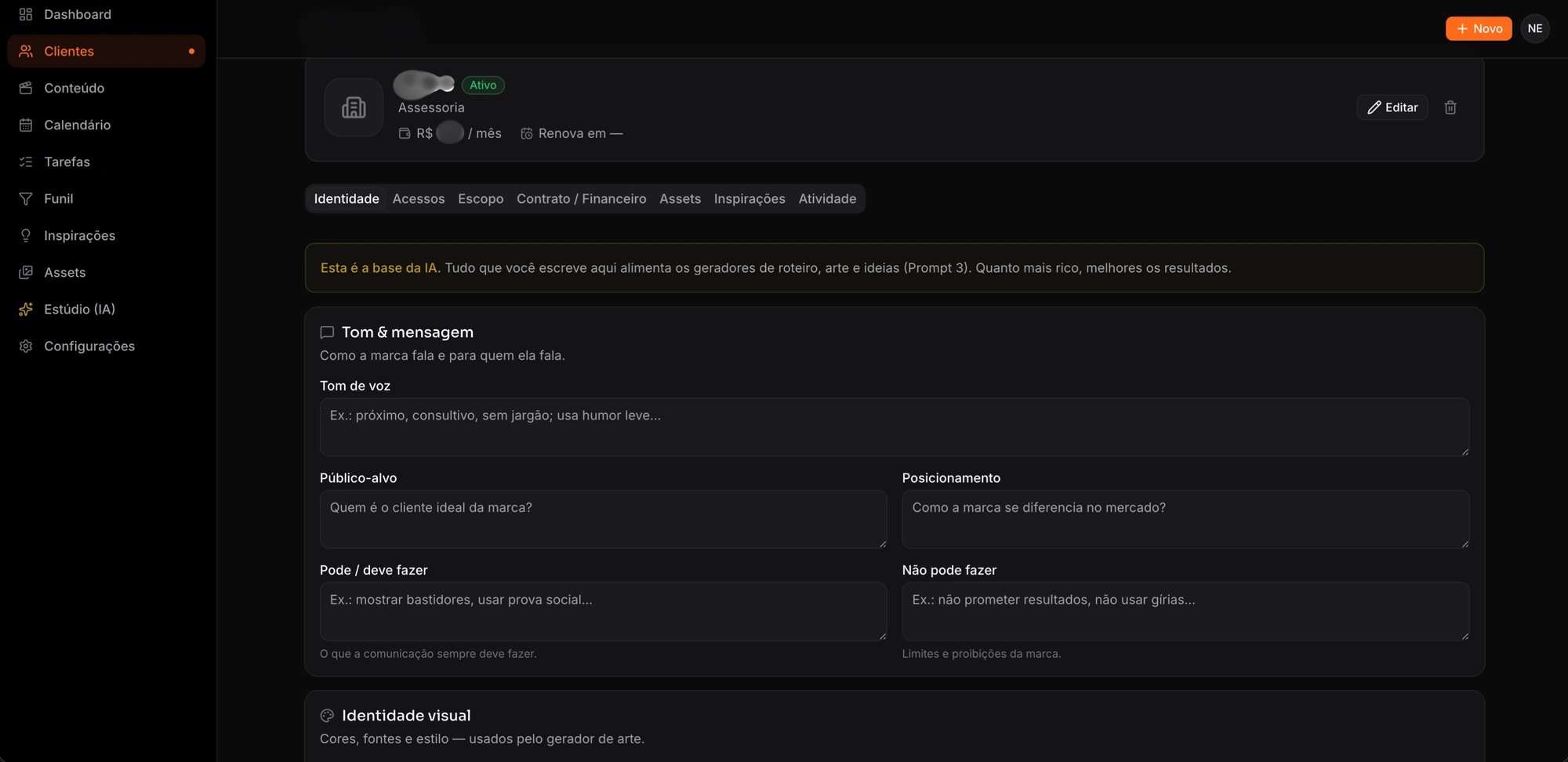Select the Identidade tab
Screen dimensions: 1568x762
coord(347,198)
